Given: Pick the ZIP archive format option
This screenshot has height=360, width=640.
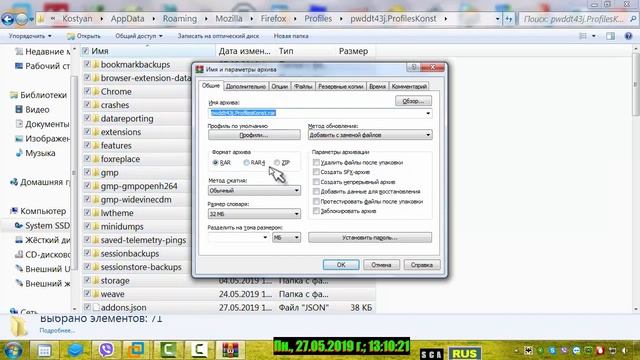Looking at the screenshot, I should (x=277, y=162).
